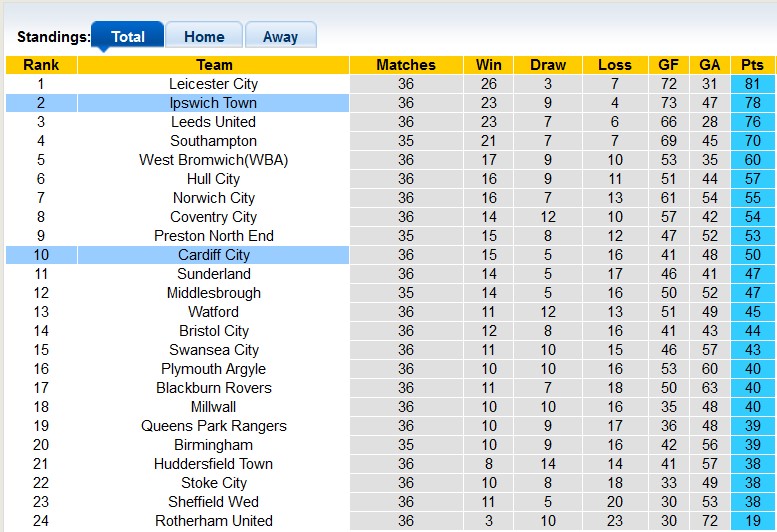777x532 pixels.
Task: Open Ipswich Town team page
Action: tap(213, 103)
